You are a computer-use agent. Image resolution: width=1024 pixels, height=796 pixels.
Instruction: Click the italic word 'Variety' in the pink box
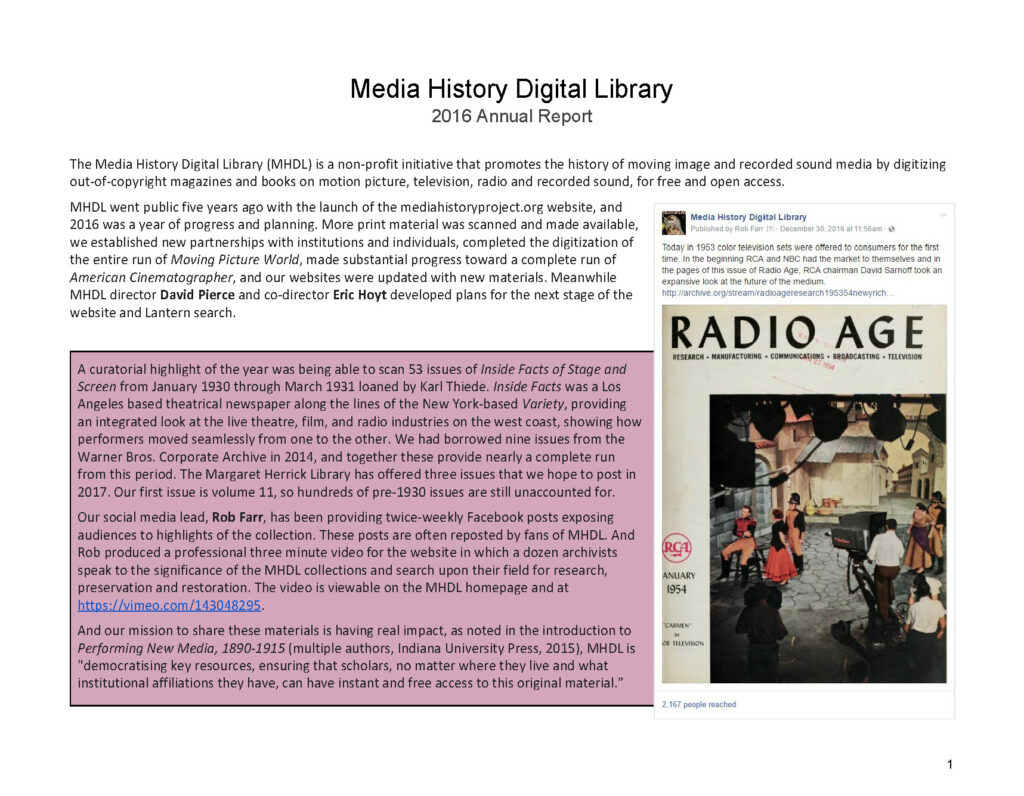pyautogui.click(x=545, y=404)
